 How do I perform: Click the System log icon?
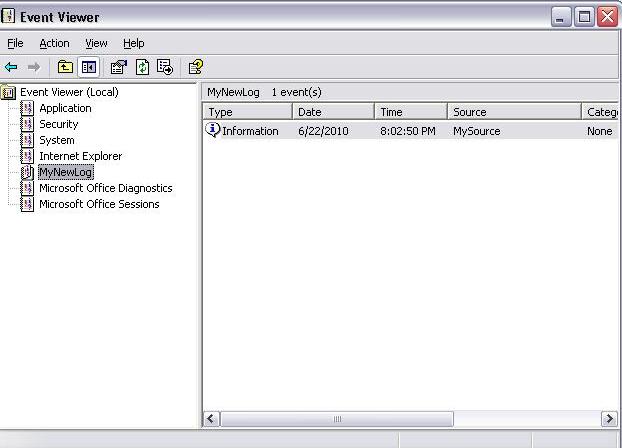click(x=27, y=140)
